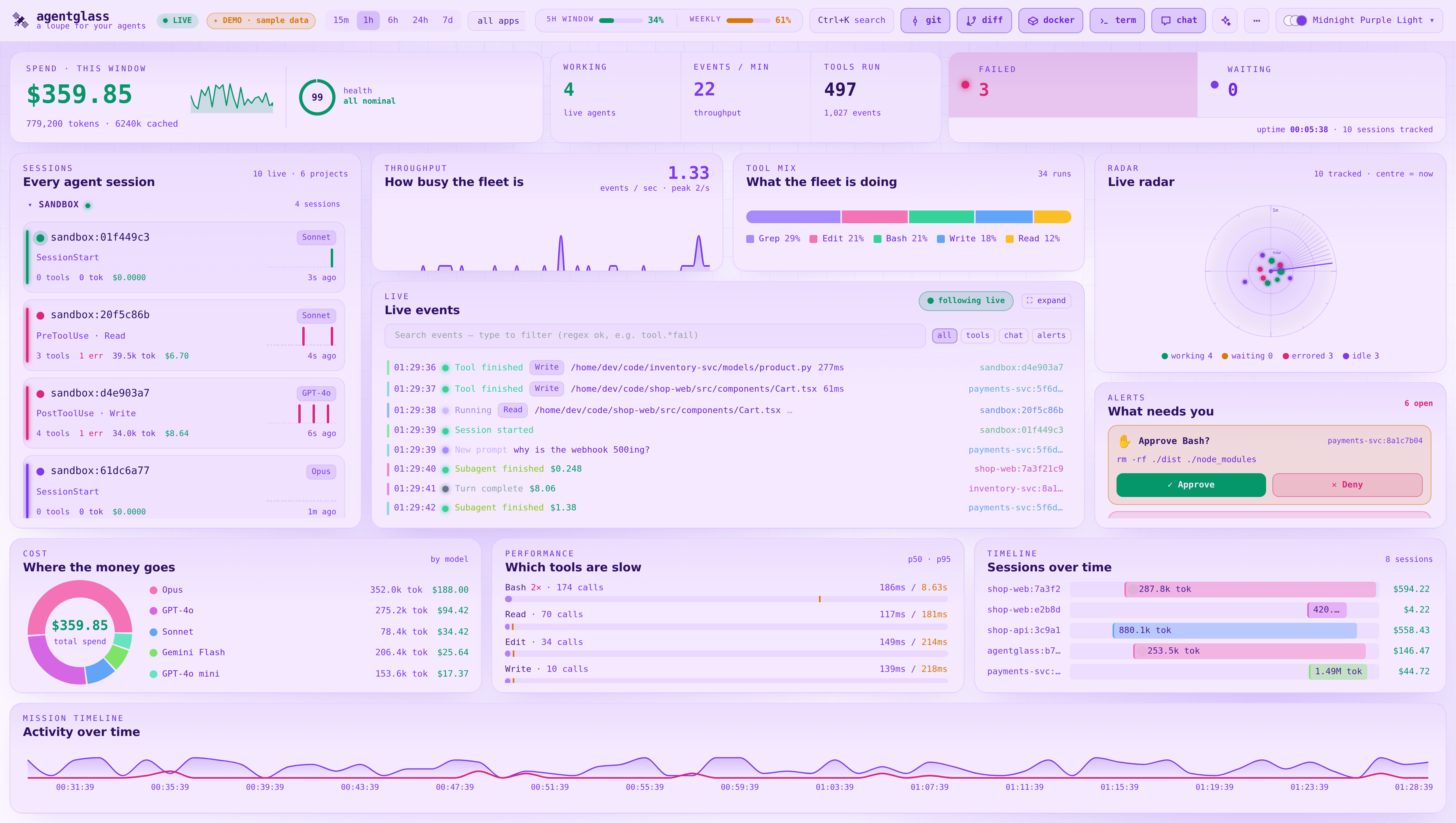Click the shop-web:7a3f2 287.8k tok timeline bar
The width and height of the screenshot is (1456, 823).
click(x=1250, y=590)
